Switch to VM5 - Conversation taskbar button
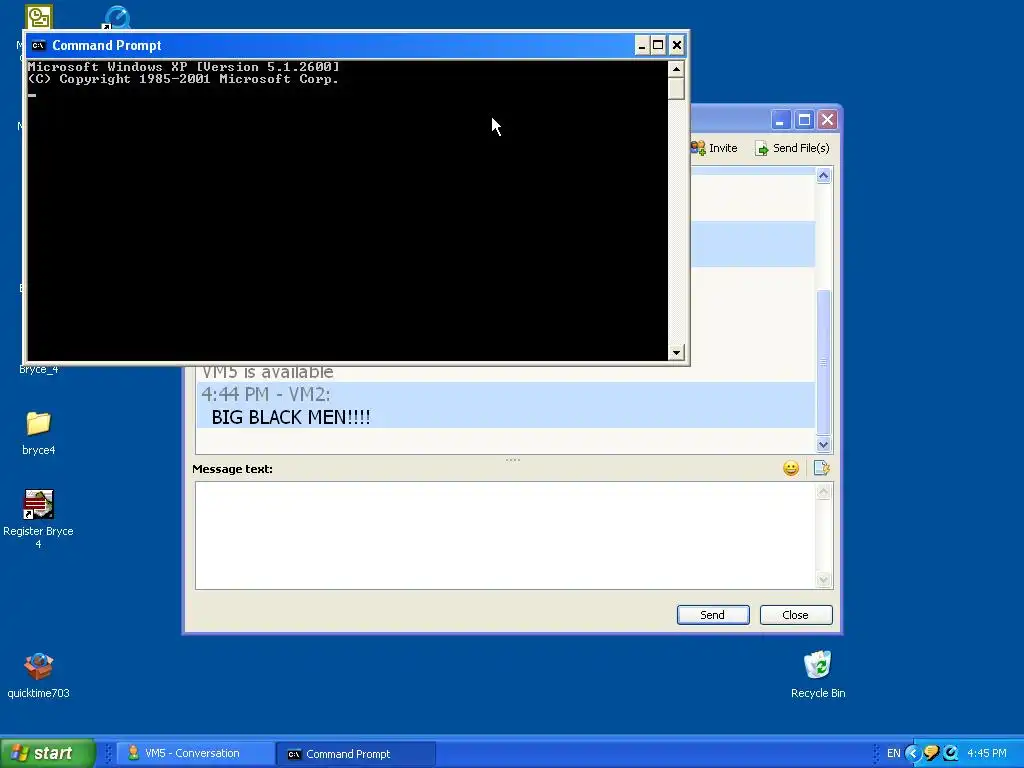 pyautogui.click(x=195, y=754)
